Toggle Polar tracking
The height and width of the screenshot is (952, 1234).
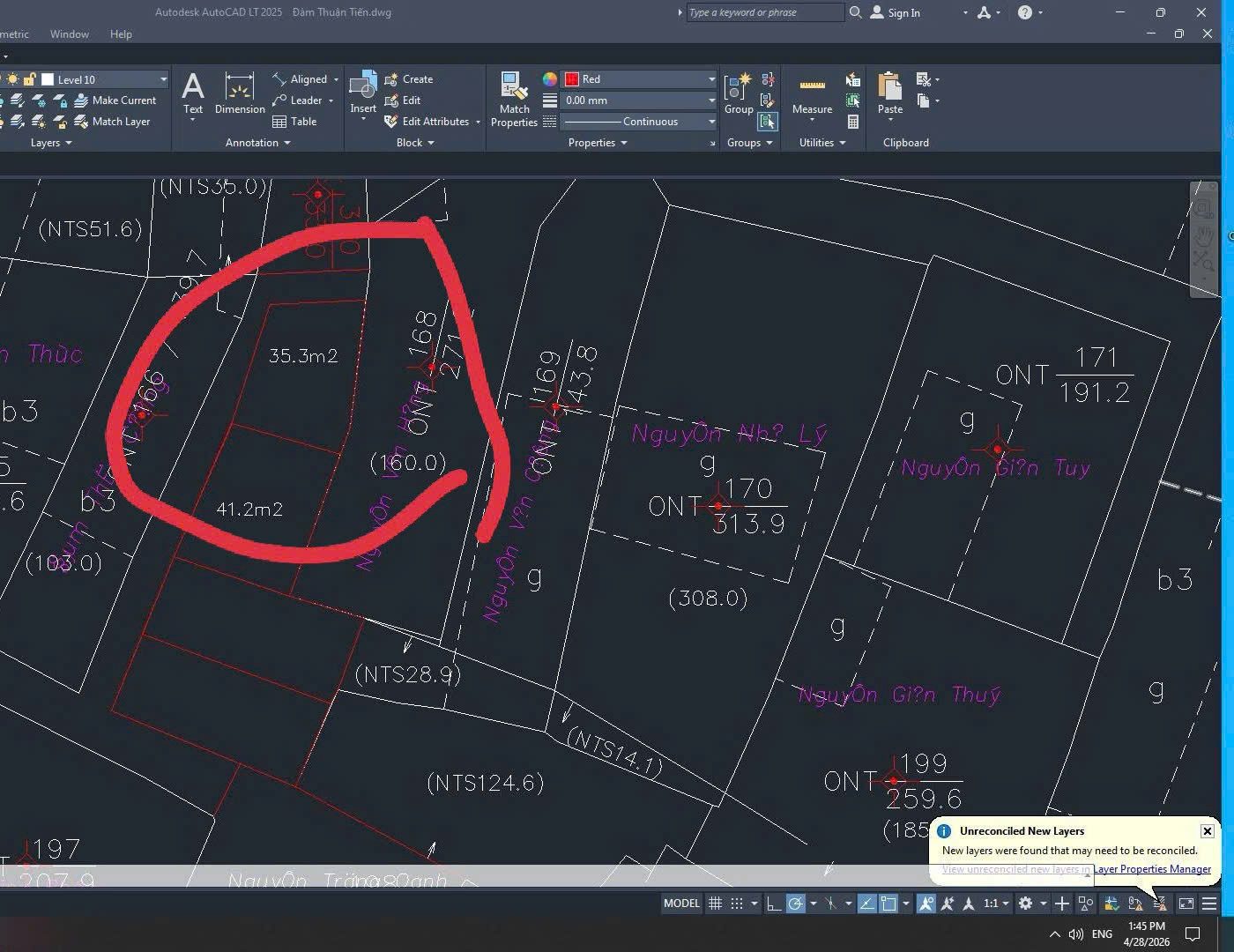click(x=795, y=904)
